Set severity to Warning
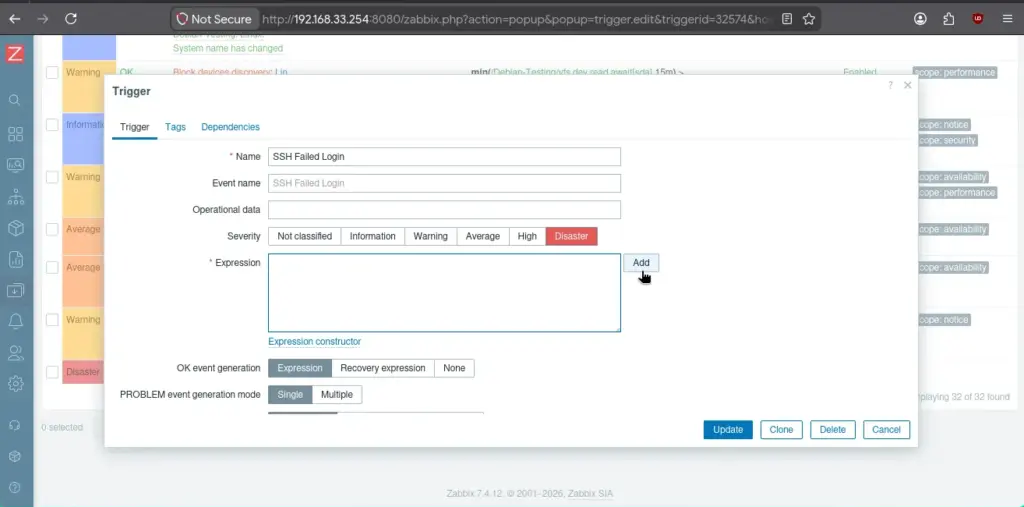Viewport: 1024px width, 507px height. tap(430, 236)
